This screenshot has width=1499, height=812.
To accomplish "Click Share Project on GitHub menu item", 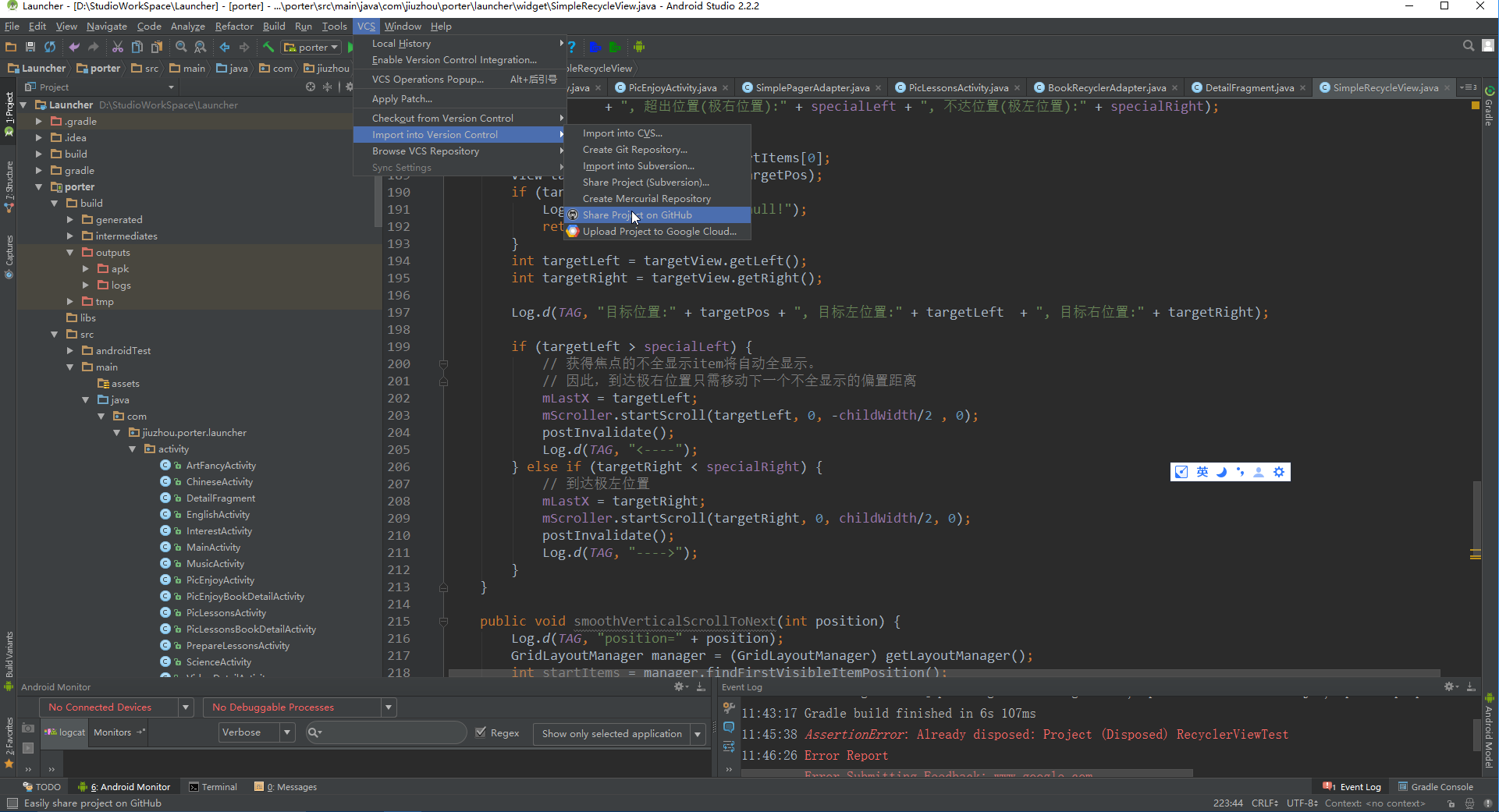I will 657,215.
